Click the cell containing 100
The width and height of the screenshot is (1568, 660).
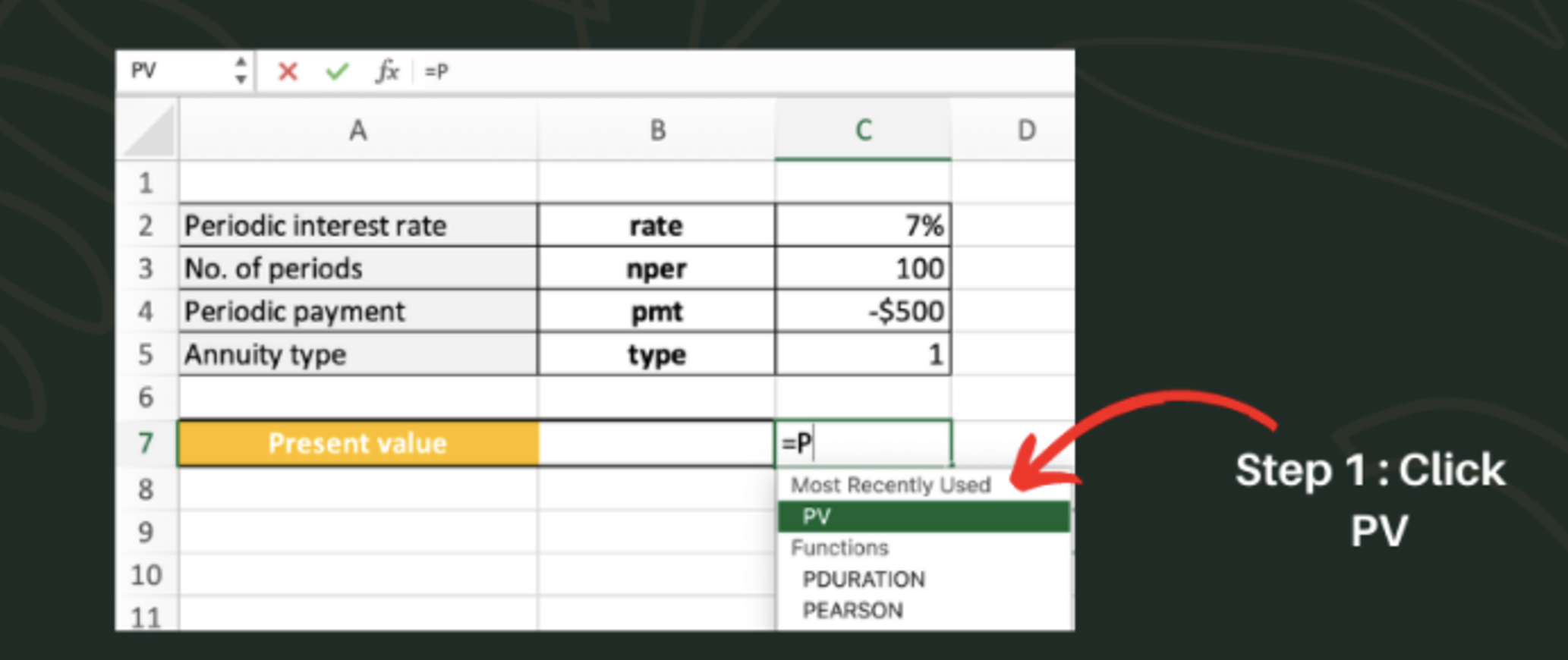[x=863, y=269]
